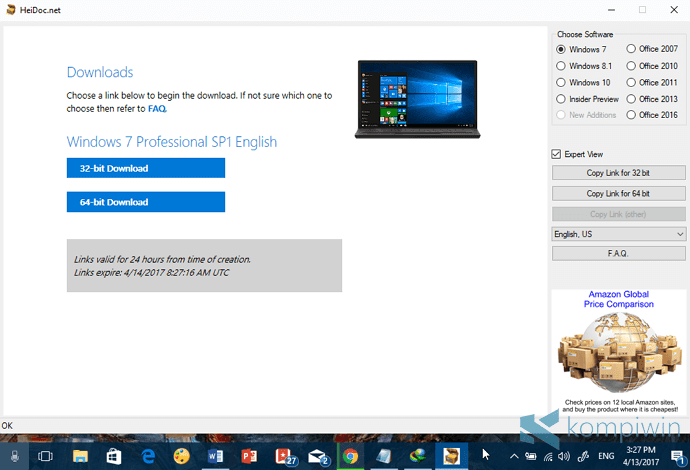Select the Windows 8.1 radio button
This screenshot has height=470, width=690.
point(561,66)
